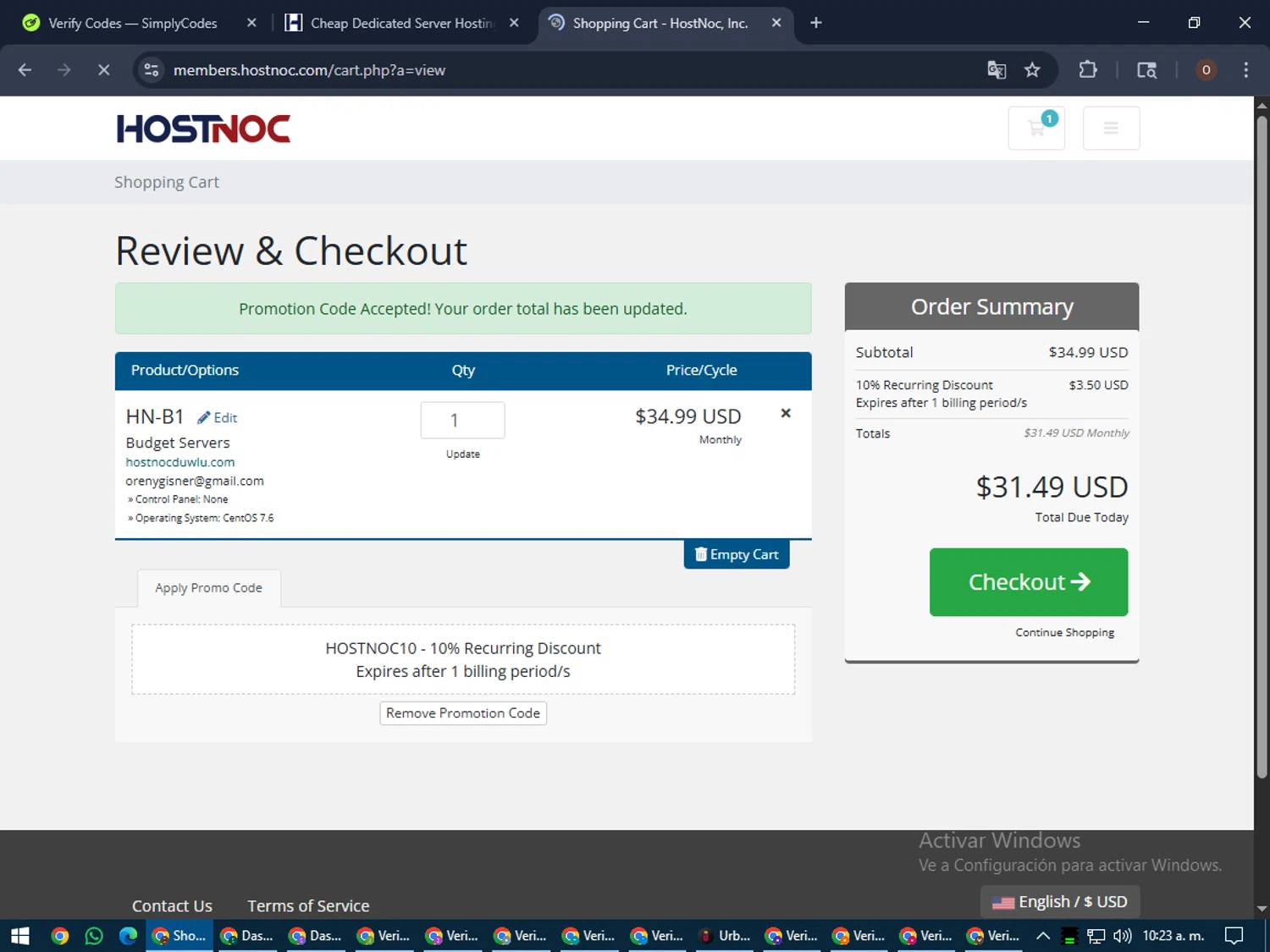Go forward in browser history
This screenshot has height=952, width=1270.
click(64, 70)
